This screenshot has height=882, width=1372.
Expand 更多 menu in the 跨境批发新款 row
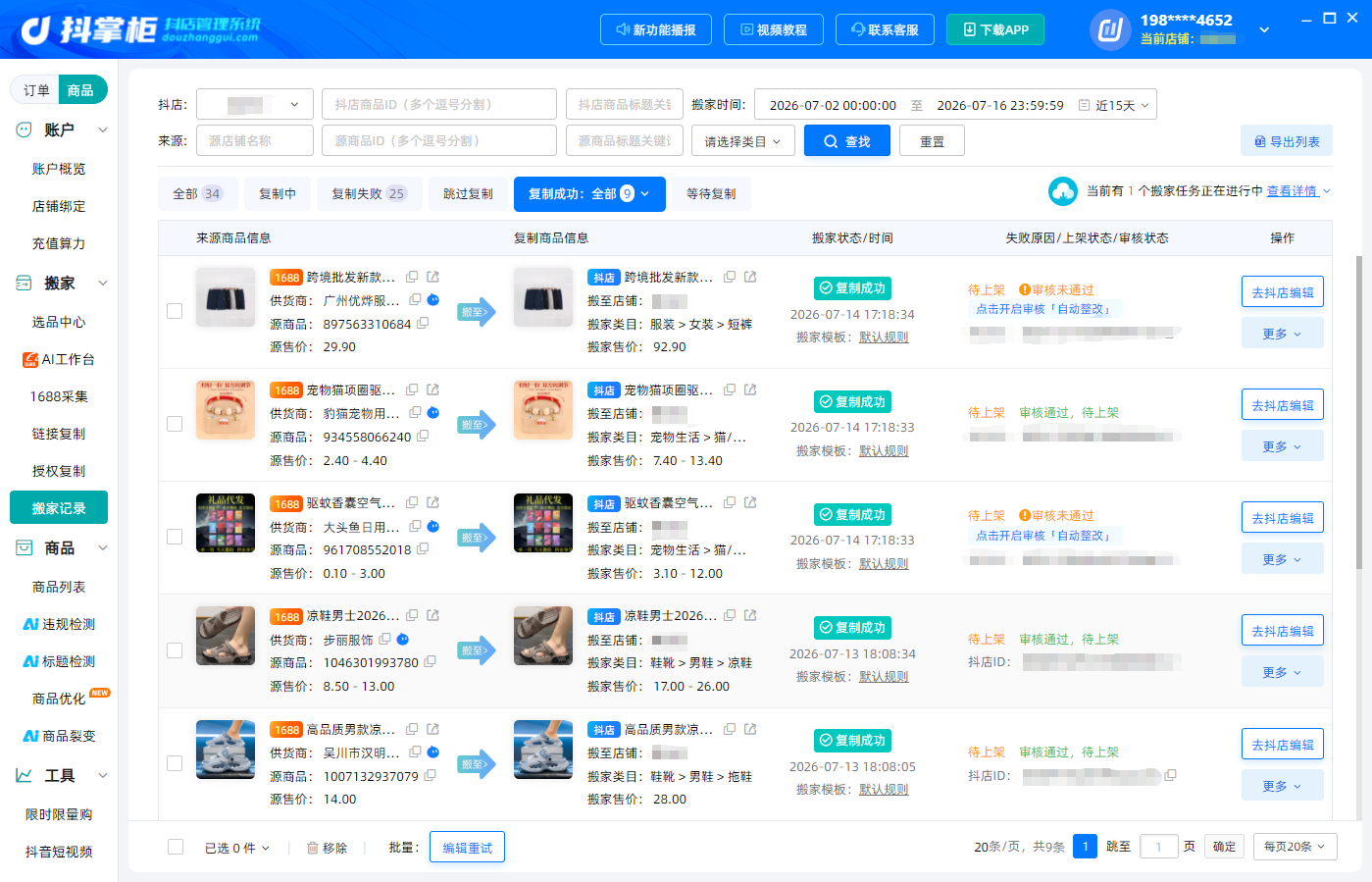(x=1283, y=334)
